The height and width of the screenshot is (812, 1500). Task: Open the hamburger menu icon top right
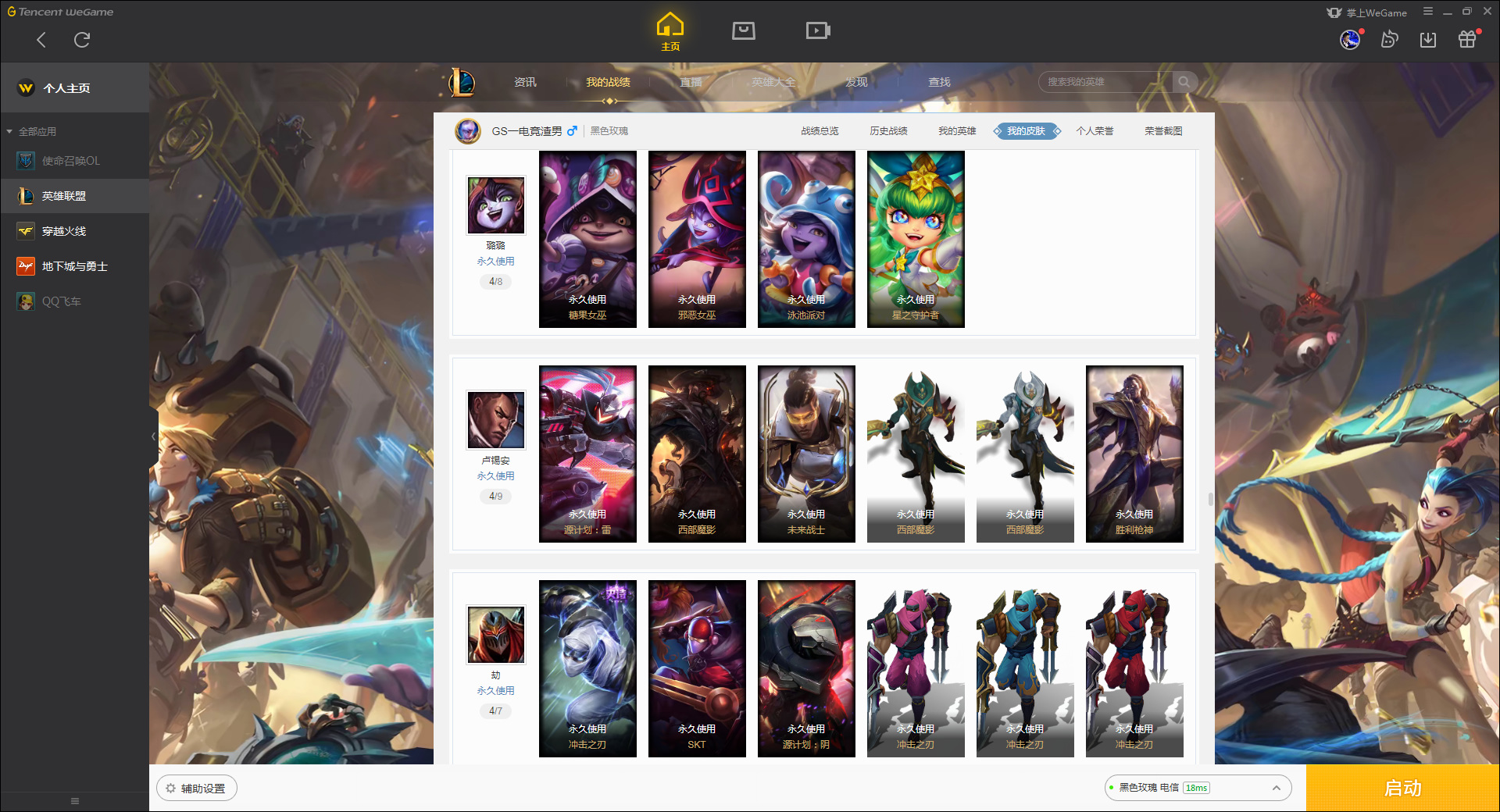coord(1428,12)
